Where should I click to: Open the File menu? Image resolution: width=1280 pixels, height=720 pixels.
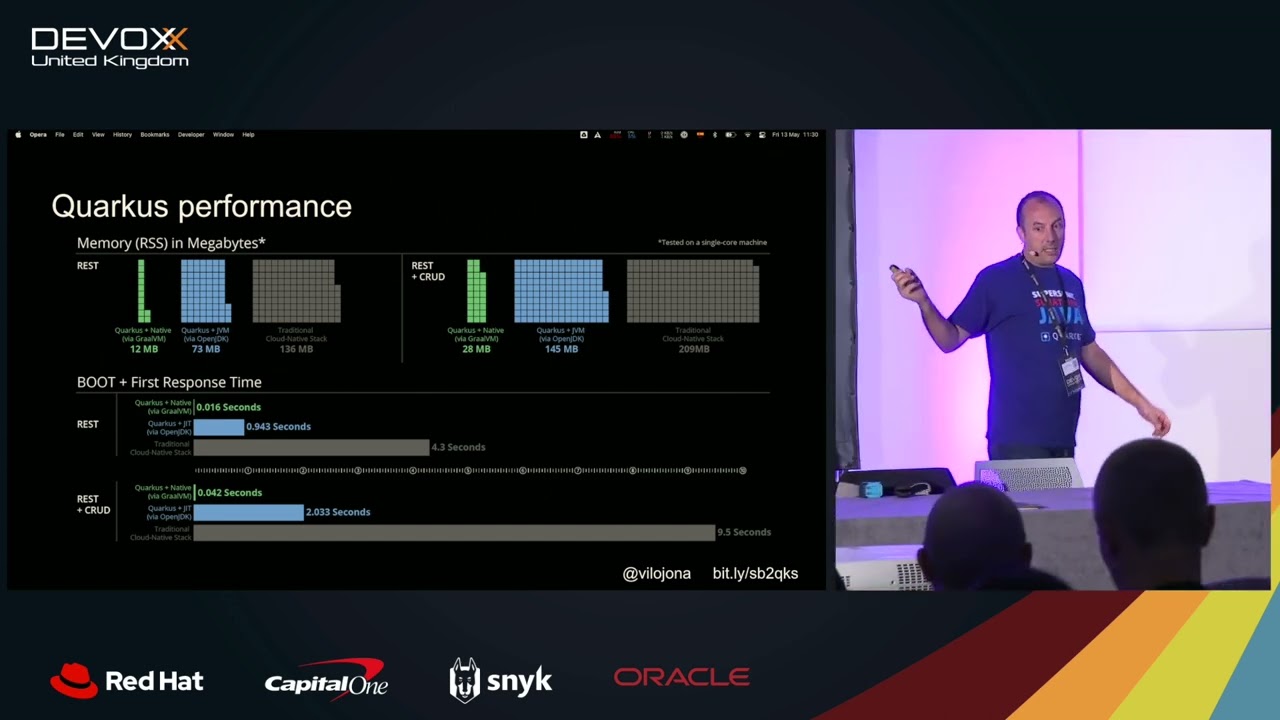(60, 134)
